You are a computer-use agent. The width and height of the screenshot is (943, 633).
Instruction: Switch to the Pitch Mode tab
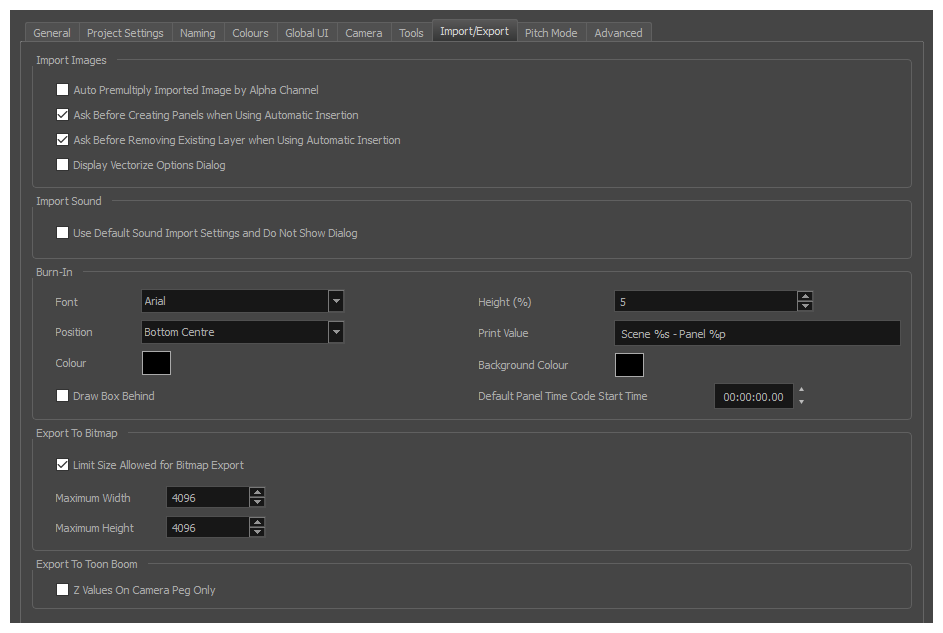(551, 33)
